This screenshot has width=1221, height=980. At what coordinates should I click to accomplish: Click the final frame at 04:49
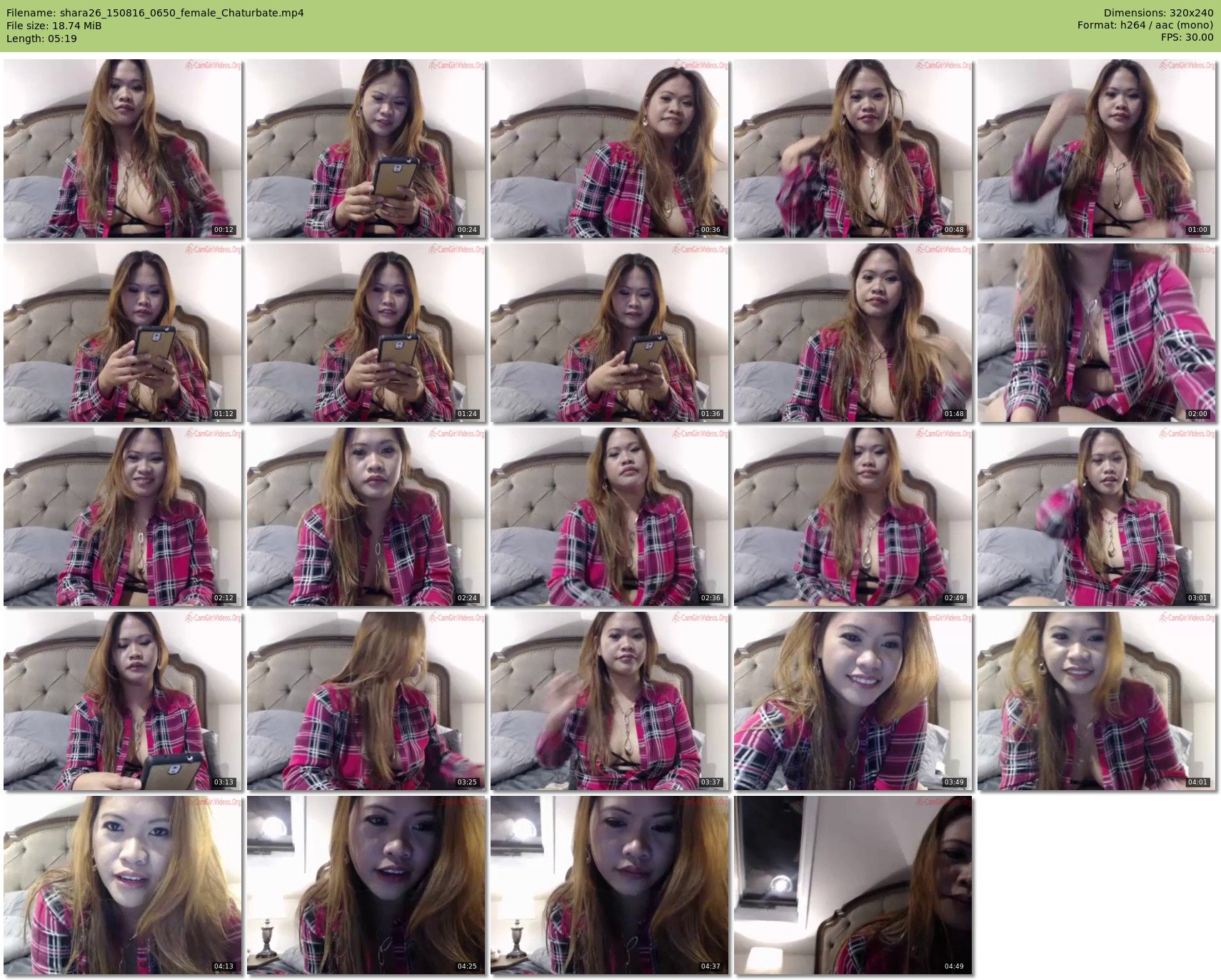[853, 885]
